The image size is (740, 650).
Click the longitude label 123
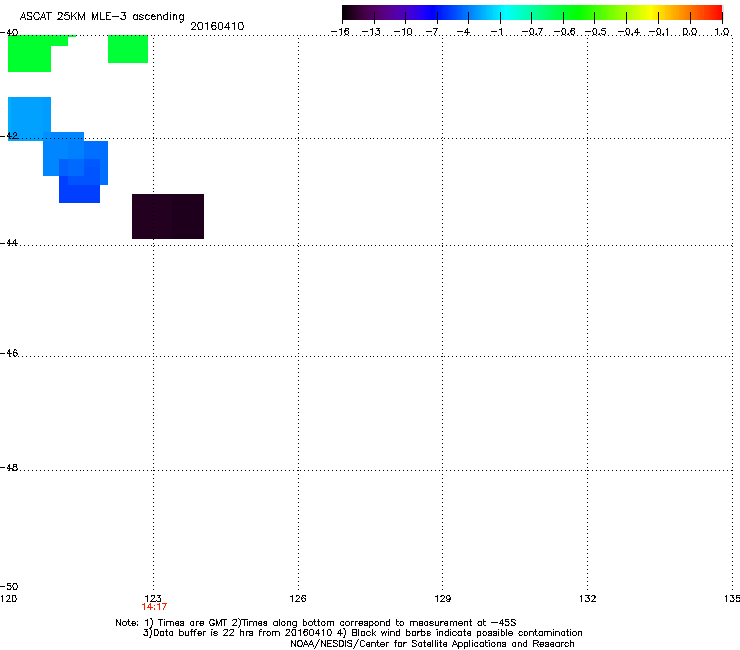[x=153, y=599]
